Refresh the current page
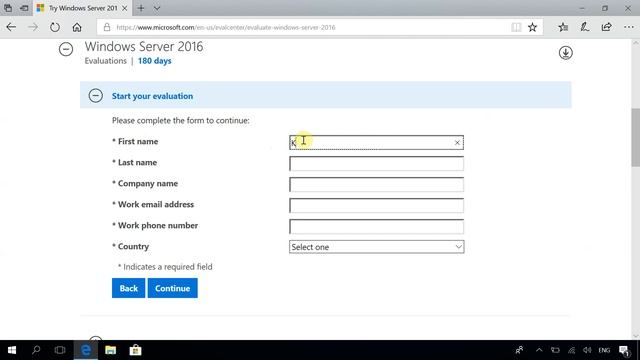The image size is (640, 360). pos(55,27)
